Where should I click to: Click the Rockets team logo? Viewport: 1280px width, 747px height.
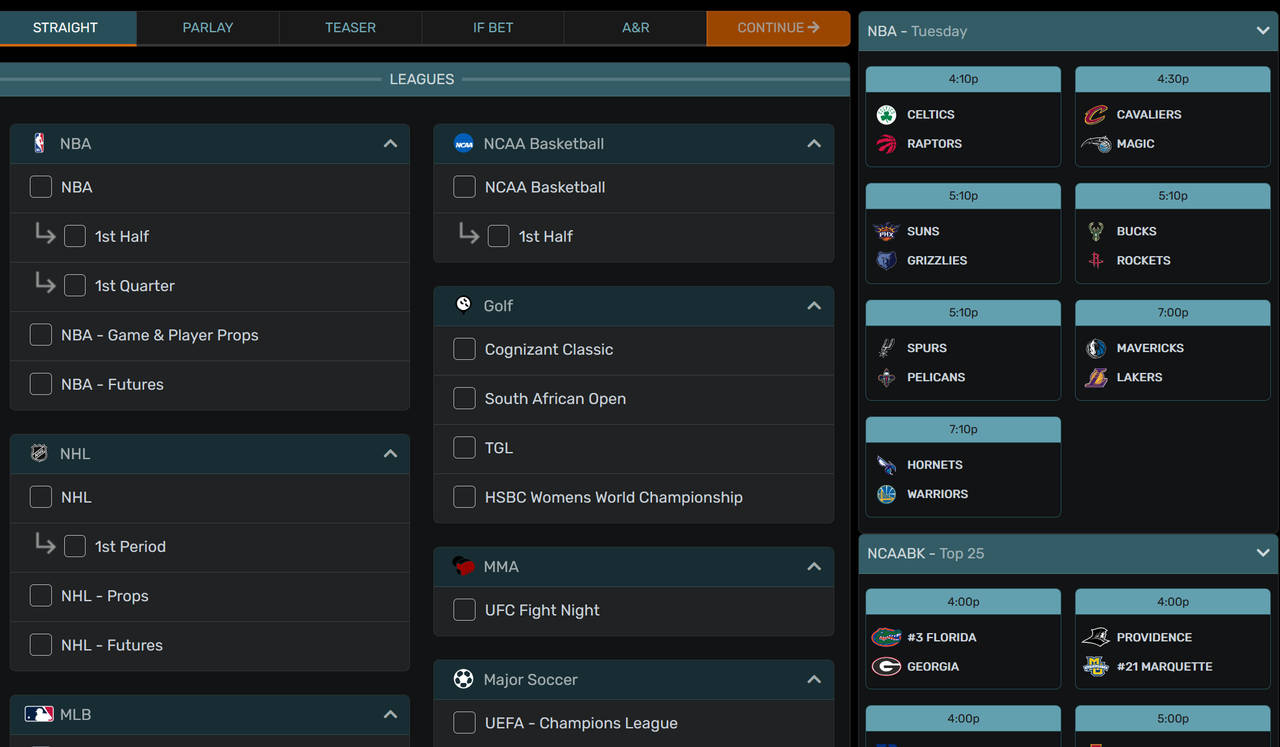[1096, 260]
